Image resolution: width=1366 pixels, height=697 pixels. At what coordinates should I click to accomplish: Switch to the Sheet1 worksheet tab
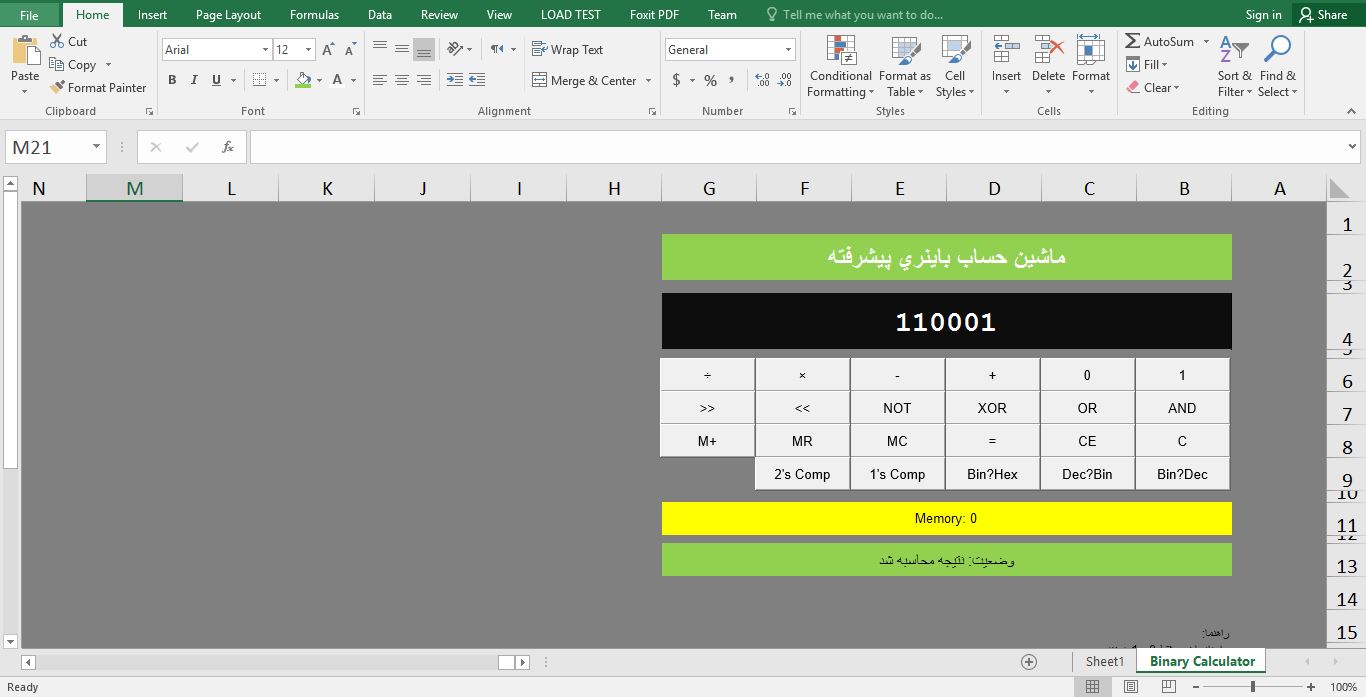pos(1105,662)
